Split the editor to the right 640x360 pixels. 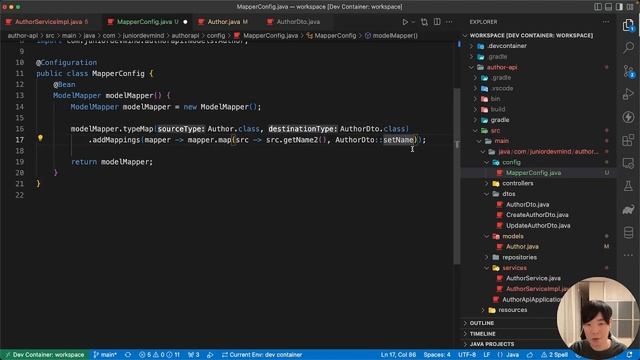coord(437,22)
